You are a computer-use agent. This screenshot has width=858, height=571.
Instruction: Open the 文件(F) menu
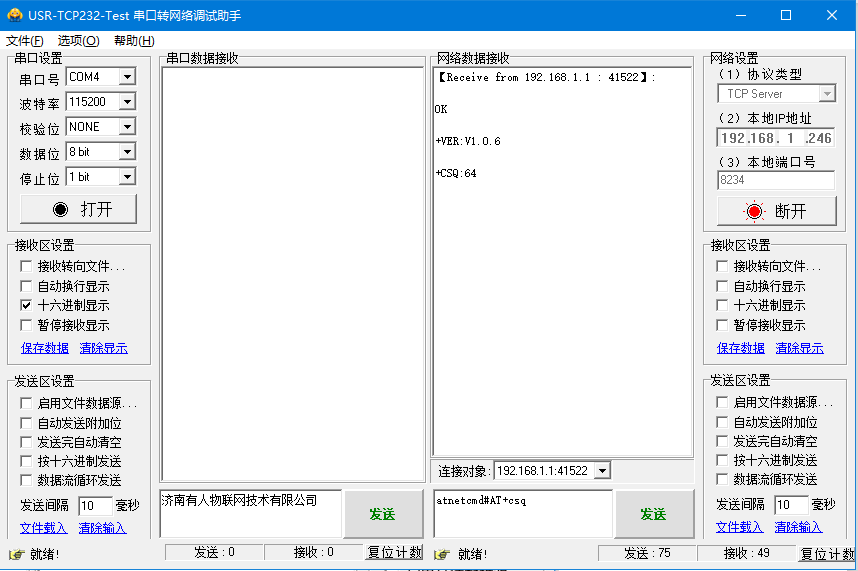(x=25, y=41)
